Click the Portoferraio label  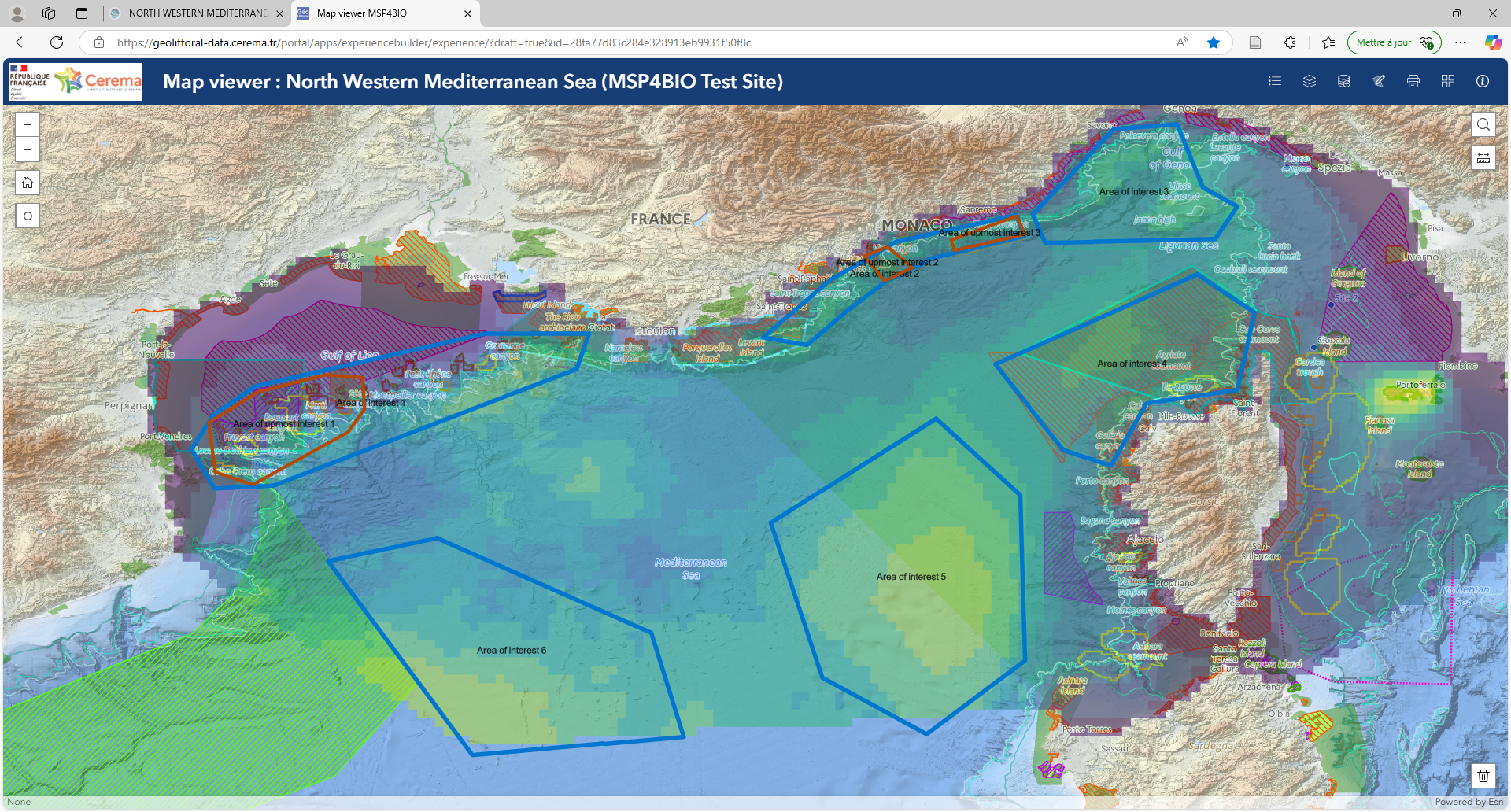point(1420,385)
